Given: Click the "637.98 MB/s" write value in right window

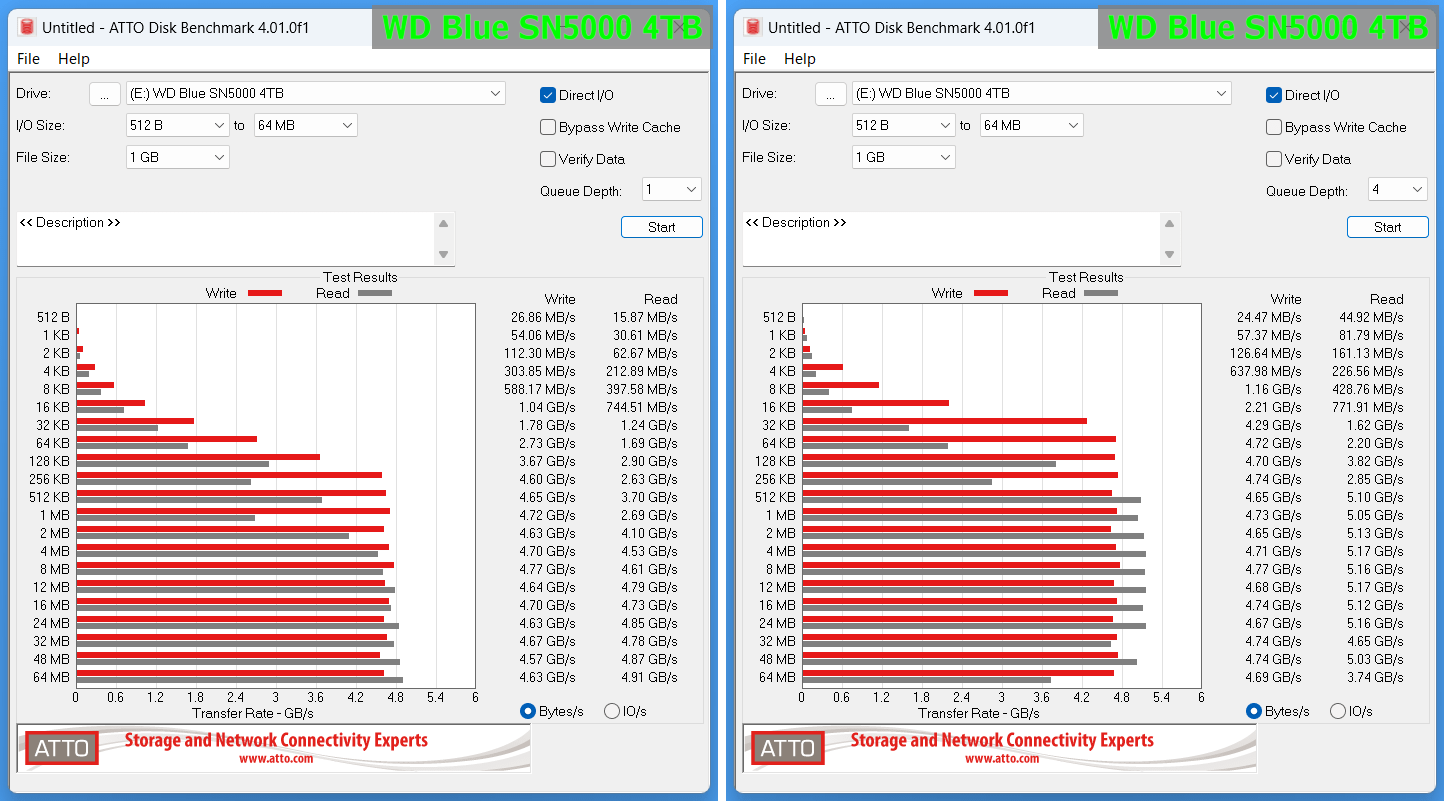Looking at the screenshot, I should pos(1266,371).
